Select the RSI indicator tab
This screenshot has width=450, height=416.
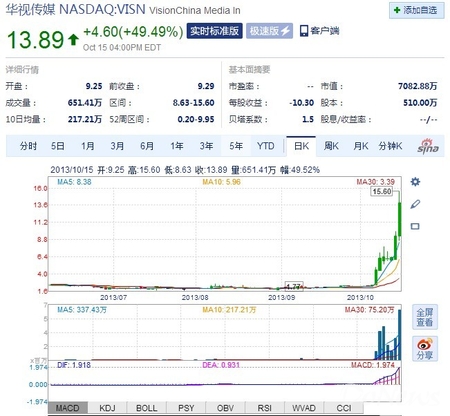[x=265, y=408]
